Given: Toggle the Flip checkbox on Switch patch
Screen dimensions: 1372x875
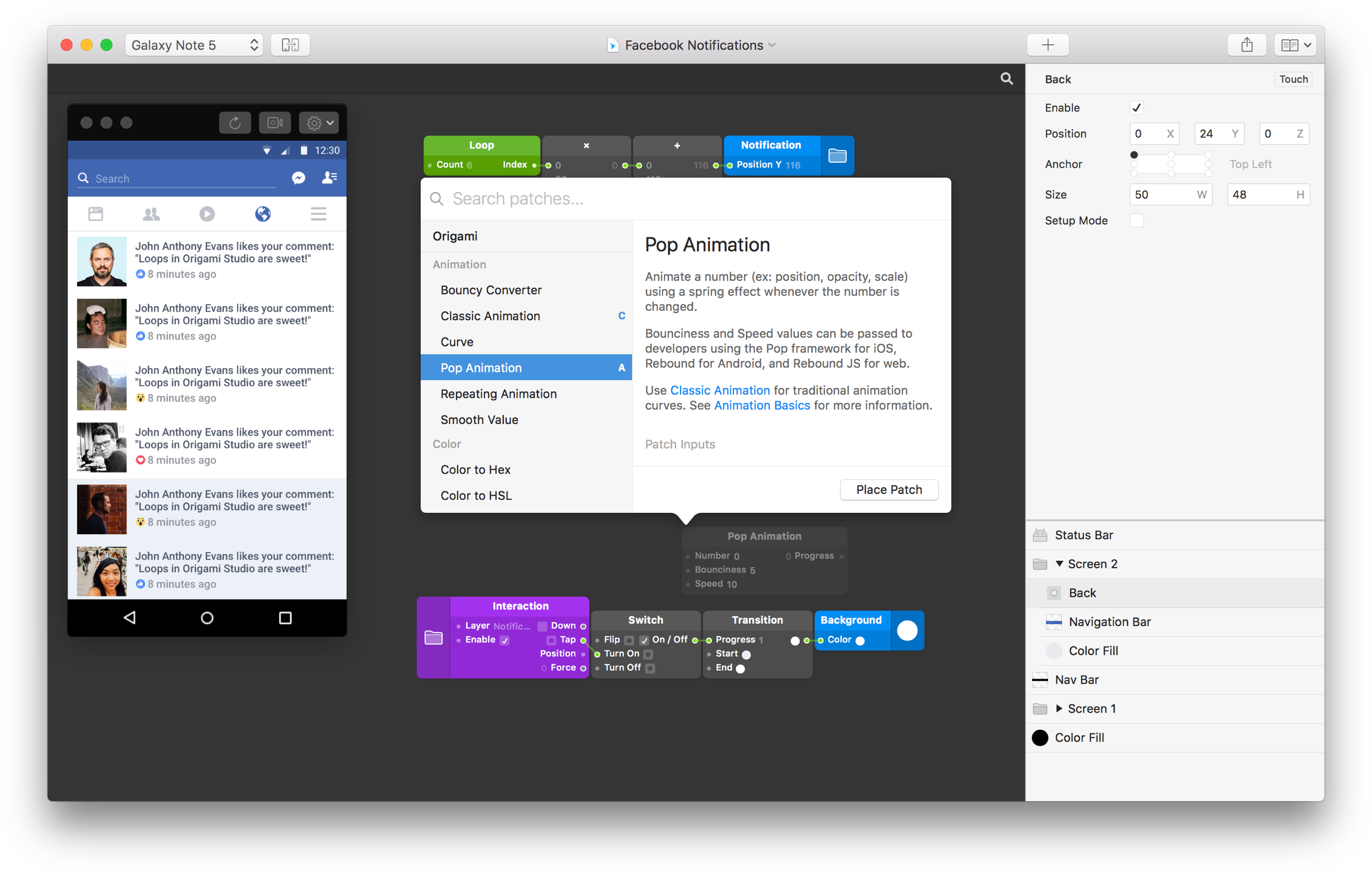Looking at the screenshot, I should tap(629, 640).
